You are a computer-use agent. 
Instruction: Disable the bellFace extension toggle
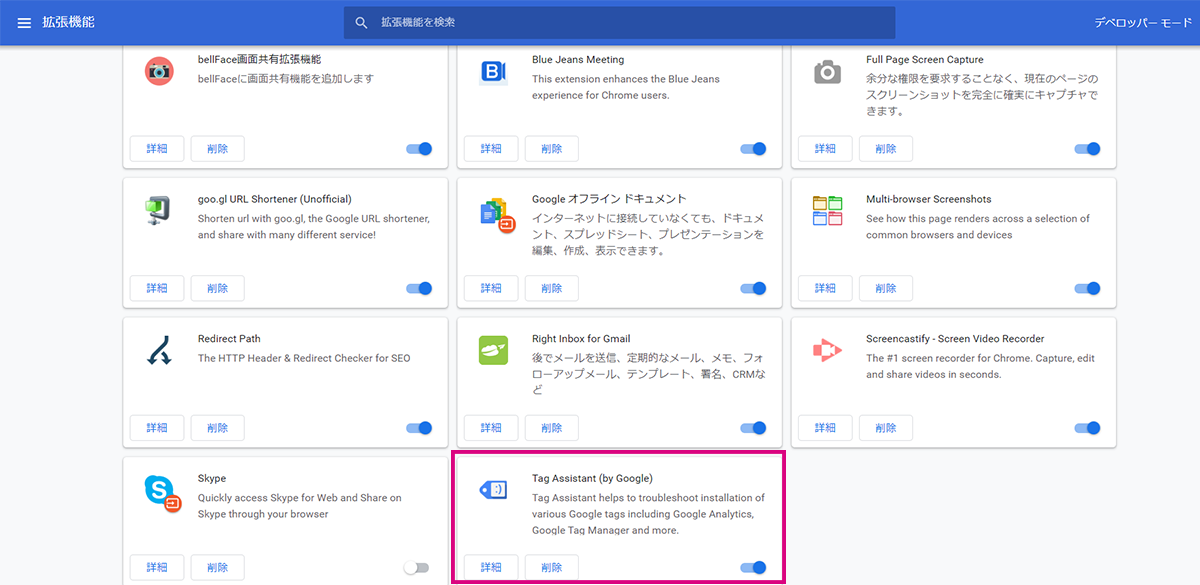click(x=419, y=149)
